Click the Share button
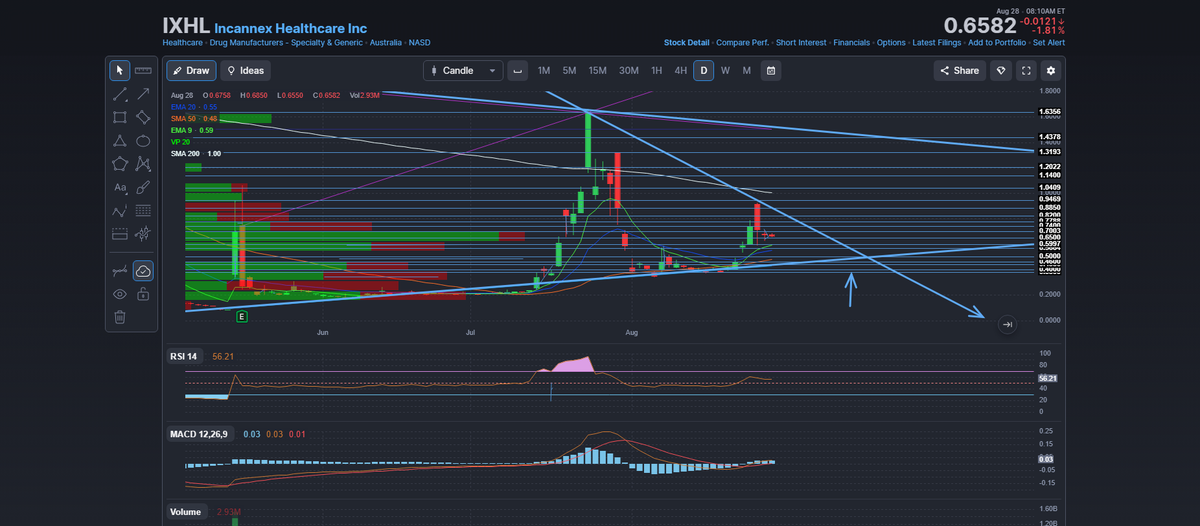The width and height of the screenshot is (1200, 526). coord(960,71)
